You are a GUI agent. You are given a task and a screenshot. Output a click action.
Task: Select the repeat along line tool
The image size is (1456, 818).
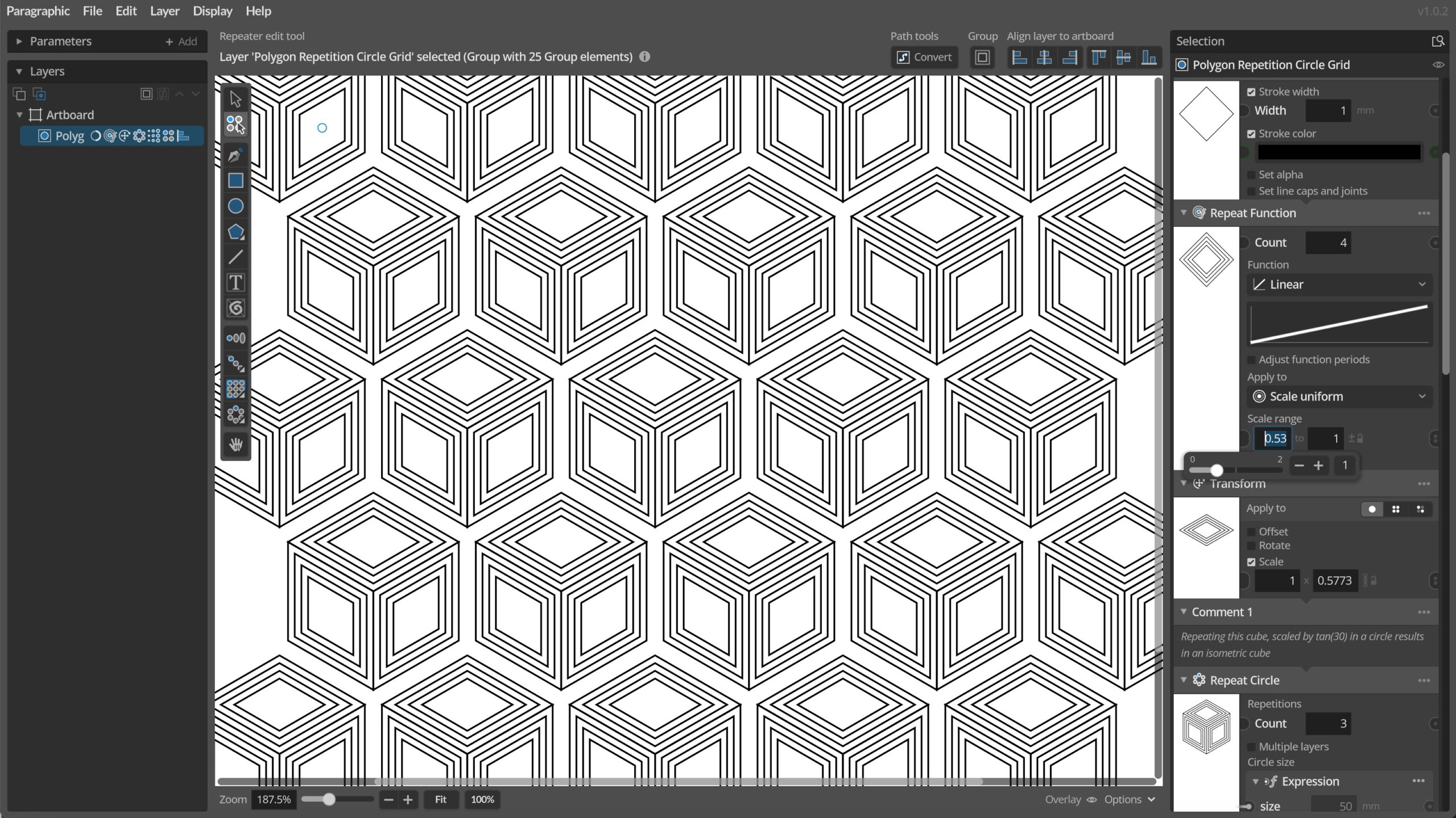click(x=235, y=363)
